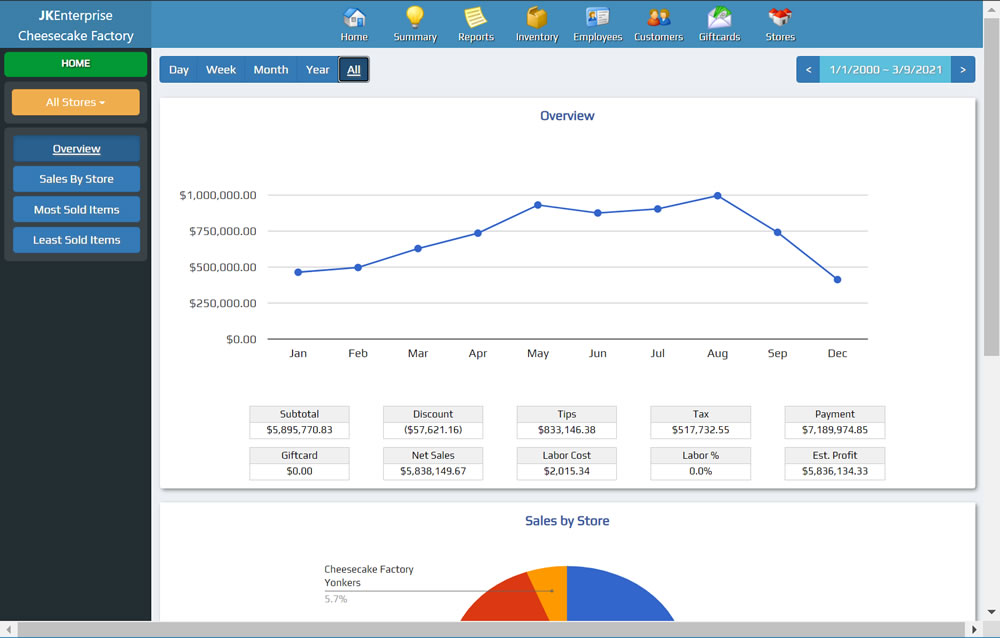
Task: Click the vertical scrollbar down arrow
Action: [x=991, y=612]
